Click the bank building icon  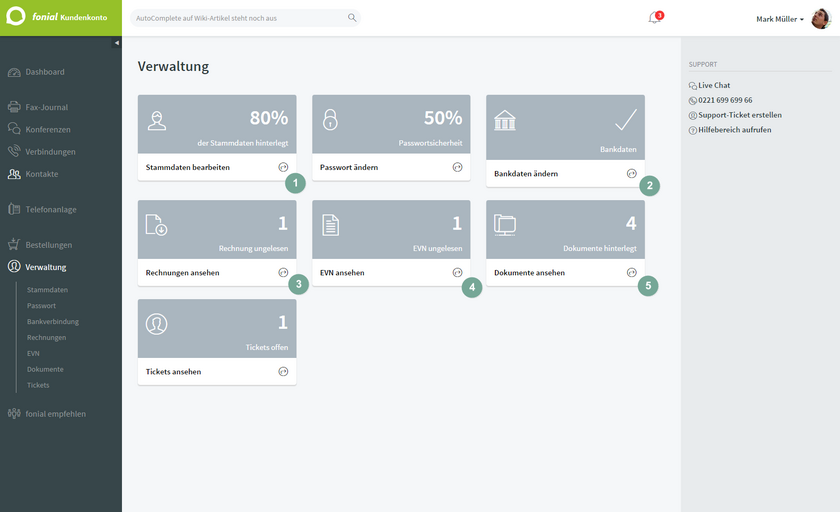505,120
